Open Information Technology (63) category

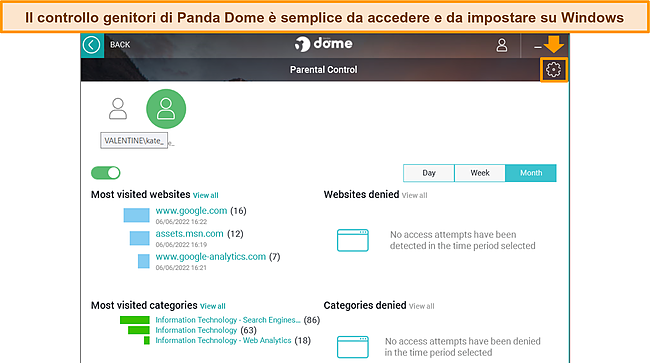pyautogui.click(x=196, y=330)
